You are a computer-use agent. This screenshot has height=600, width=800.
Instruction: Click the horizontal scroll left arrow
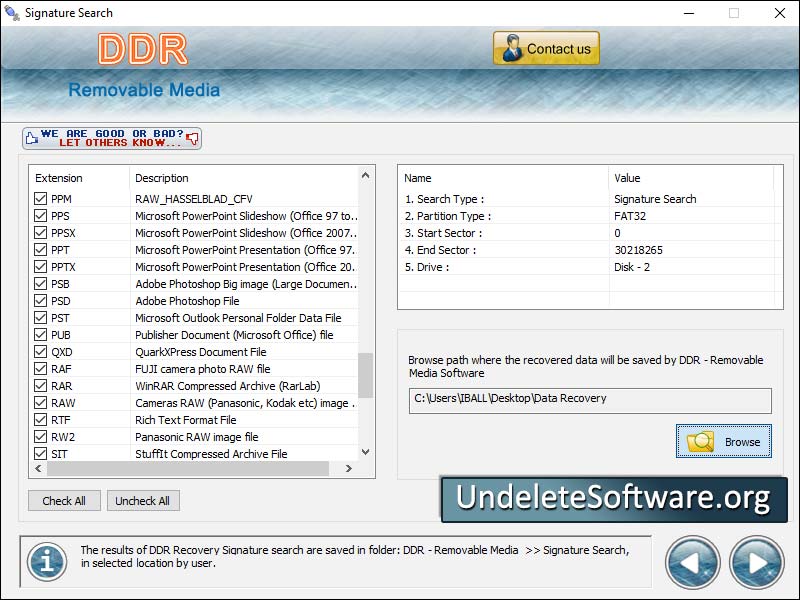click(38, 468)
